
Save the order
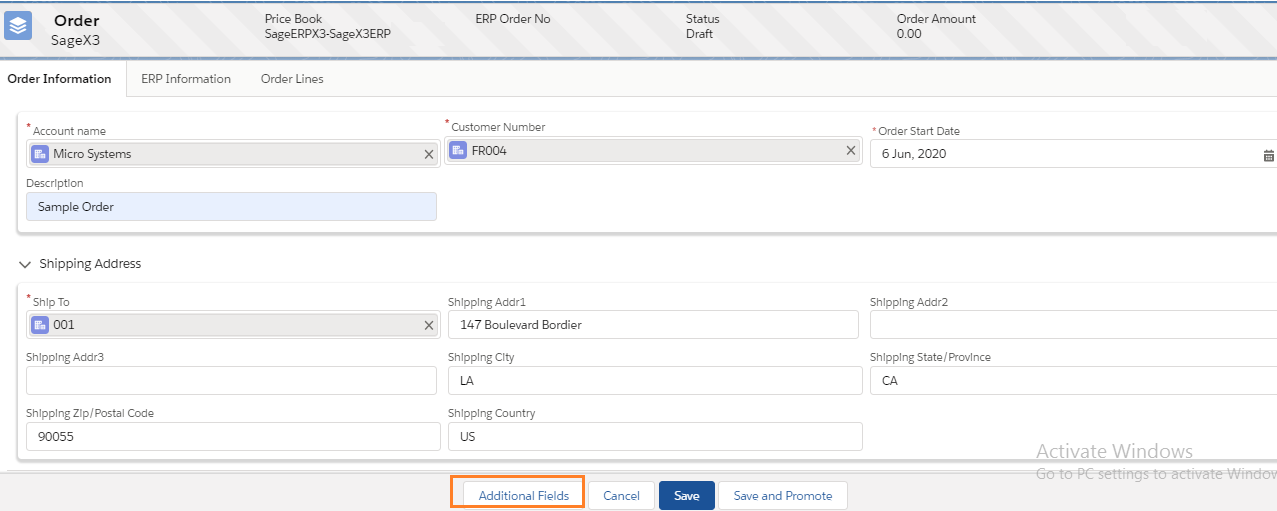tap(687, 496)
